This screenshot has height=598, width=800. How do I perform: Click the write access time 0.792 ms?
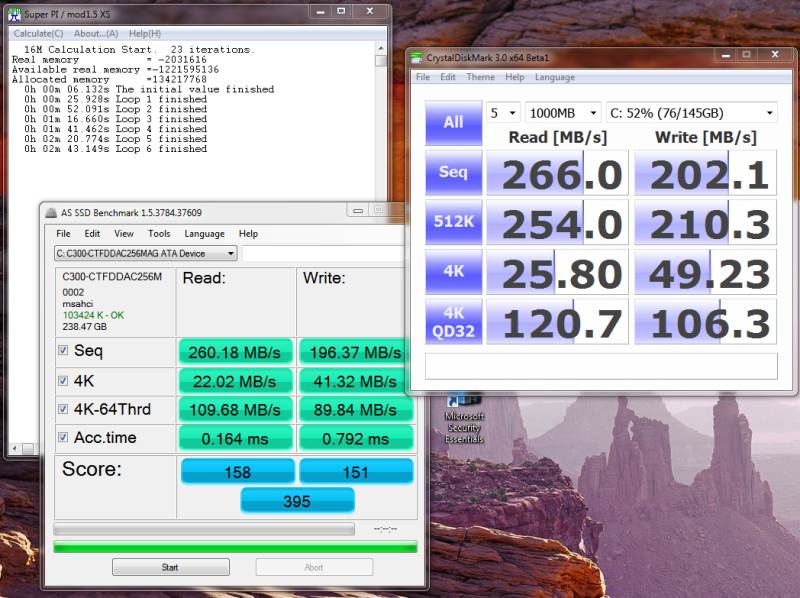pos(355,438)
